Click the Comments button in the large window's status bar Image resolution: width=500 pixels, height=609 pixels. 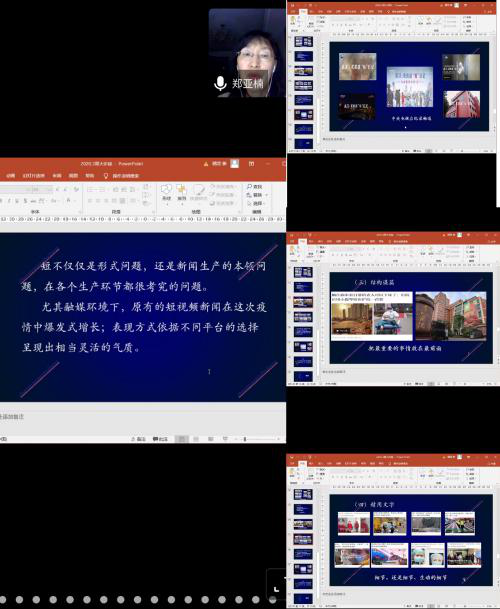[160, 439]
